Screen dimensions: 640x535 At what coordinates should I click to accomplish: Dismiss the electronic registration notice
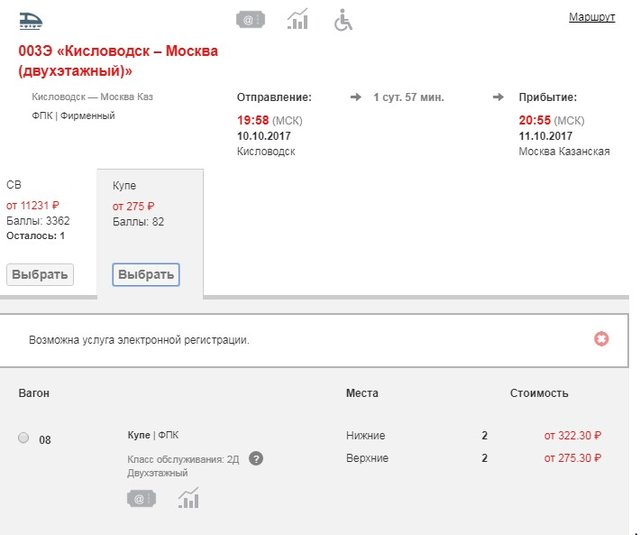[601, 339]
